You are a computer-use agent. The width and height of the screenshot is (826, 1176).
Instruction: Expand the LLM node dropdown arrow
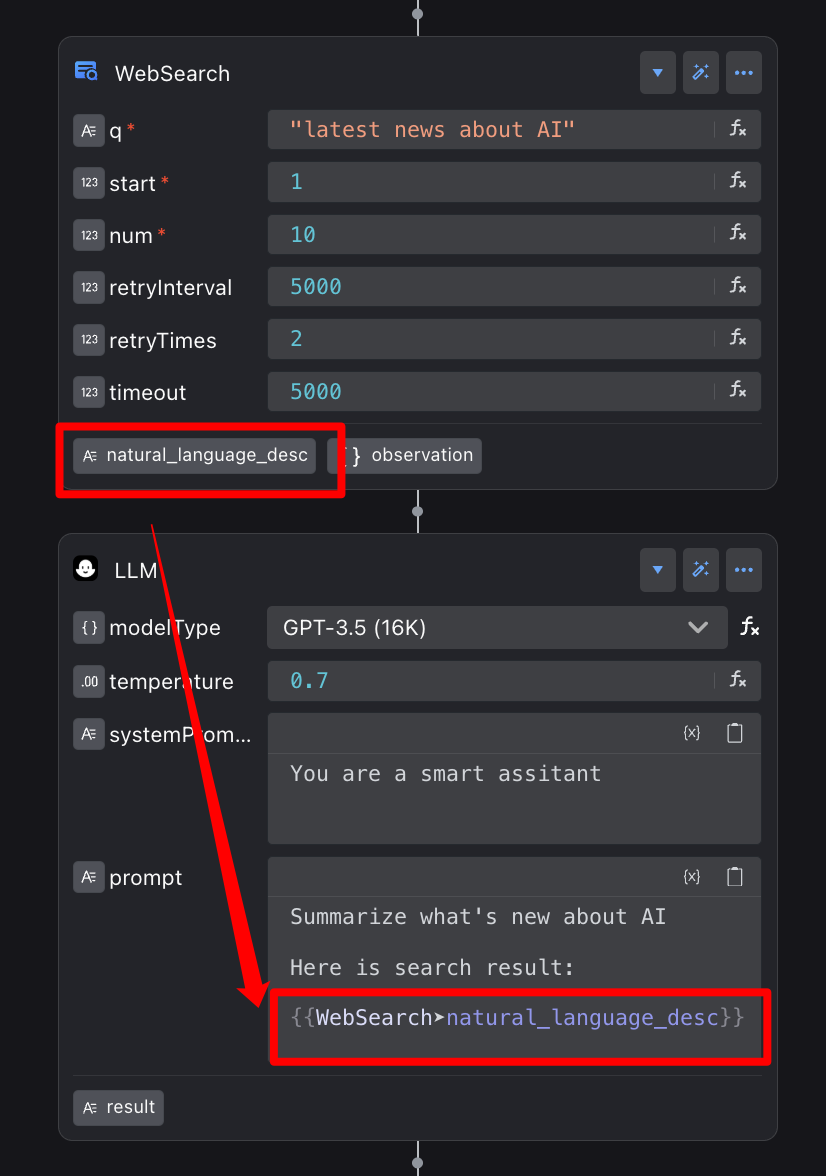point(658,570)
